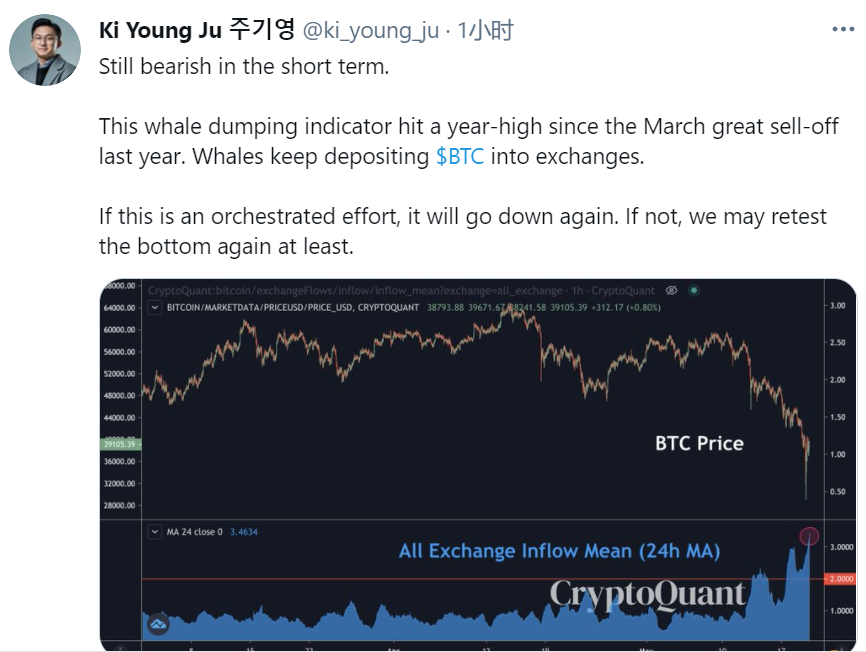
Task: Click the faded CryptoQuant inflow_mean chart title
Action: pyautogui.click(x=401, y=290)
